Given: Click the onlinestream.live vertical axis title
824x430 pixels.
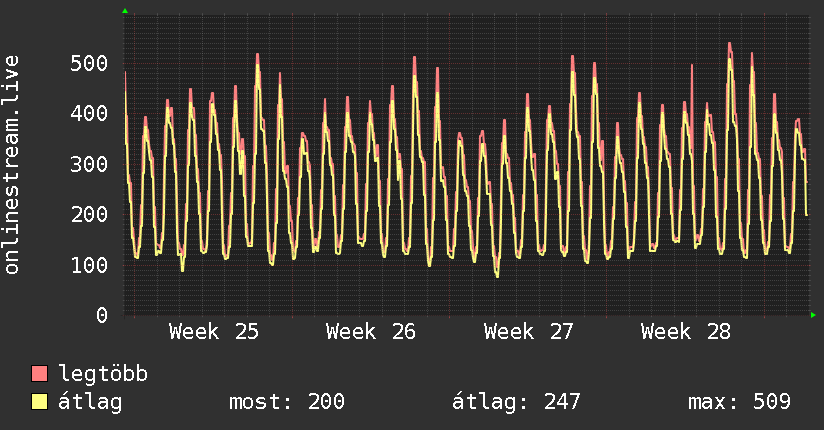Looking at the screenshot, I should [12, 165].
